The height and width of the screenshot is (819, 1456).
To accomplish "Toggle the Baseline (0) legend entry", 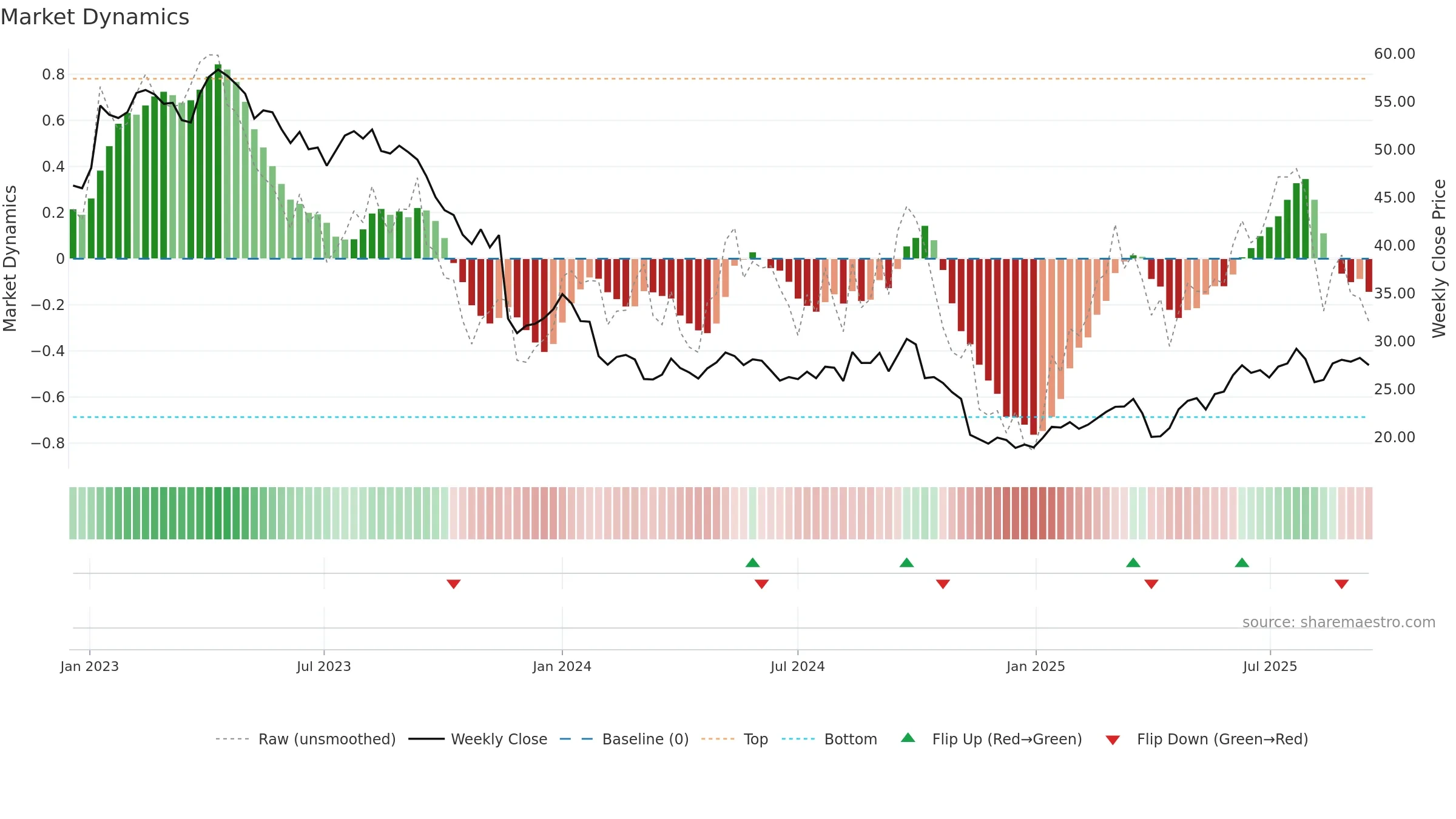I will pyautogui.click(x=624, y=739).
